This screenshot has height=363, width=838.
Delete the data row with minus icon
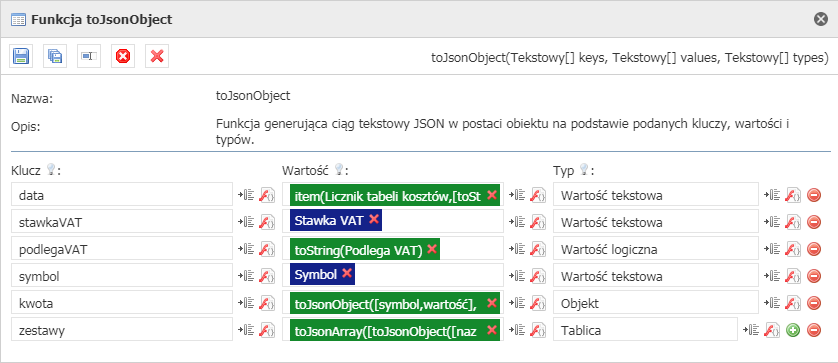(814, 196)
